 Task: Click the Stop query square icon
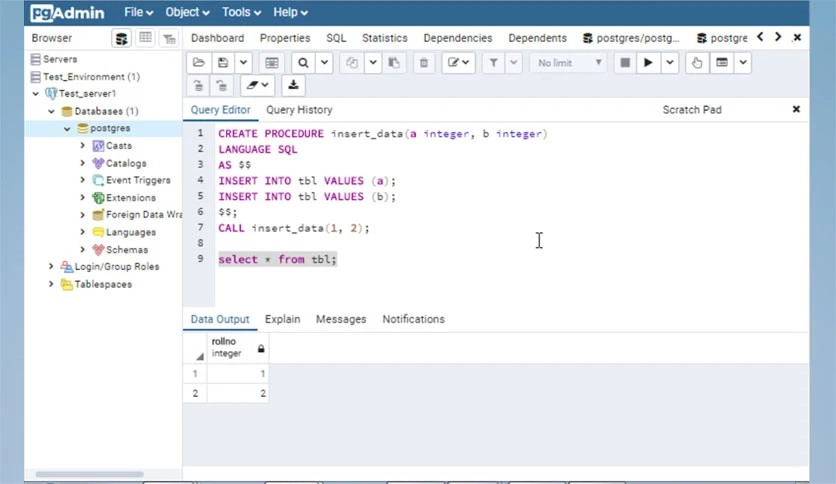pos(625,63)
